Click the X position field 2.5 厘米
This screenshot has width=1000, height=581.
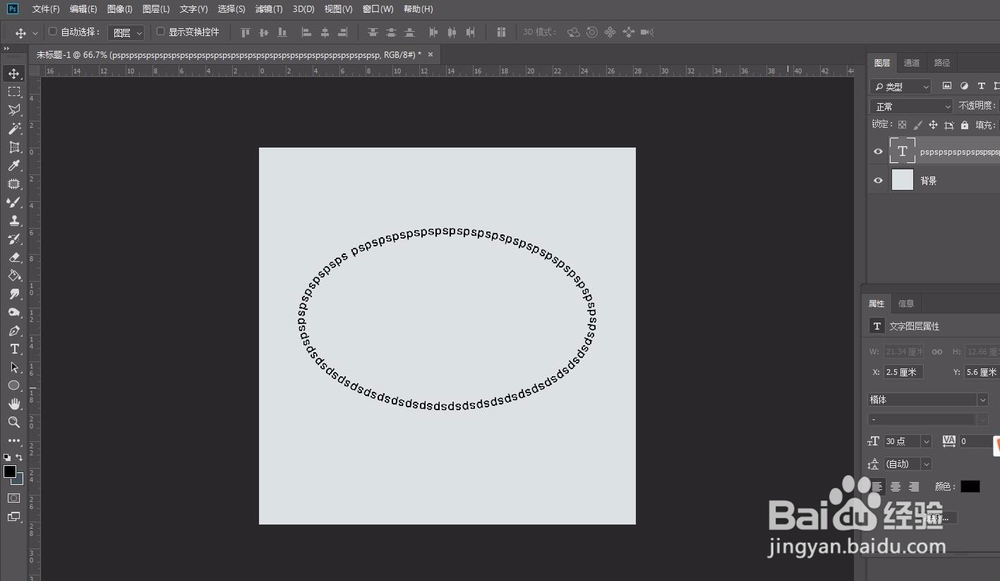click(x=903, y=372)
